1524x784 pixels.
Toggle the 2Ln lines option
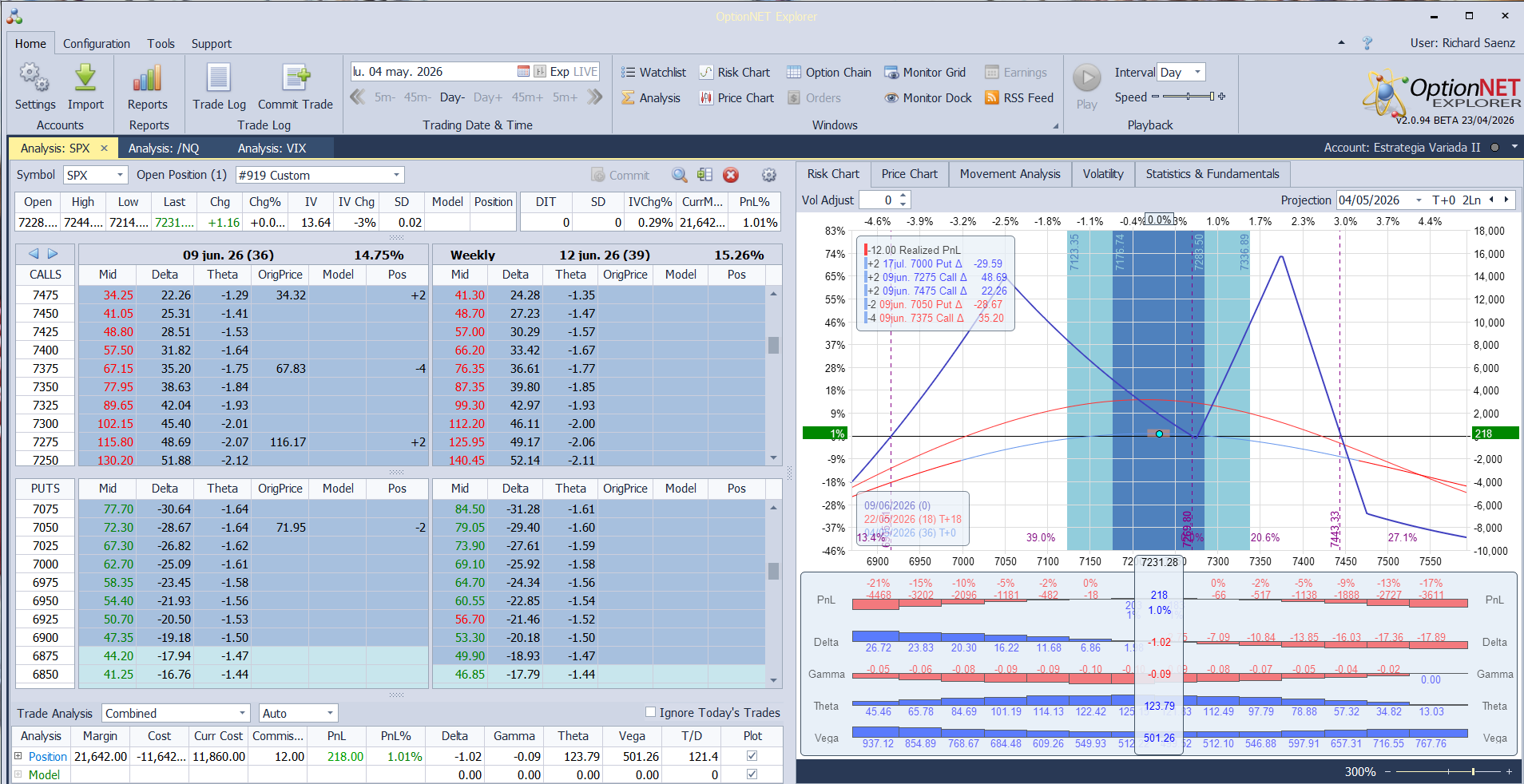click(1471, 200)
